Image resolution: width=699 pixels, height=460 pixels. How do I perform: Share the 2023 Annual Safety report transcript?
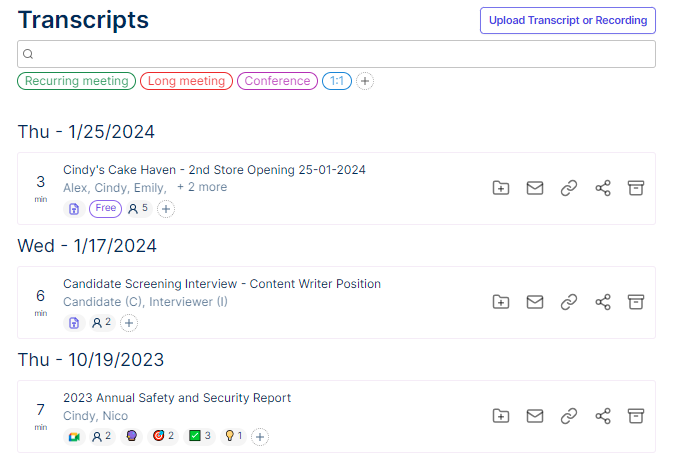(x=603, y=415)
